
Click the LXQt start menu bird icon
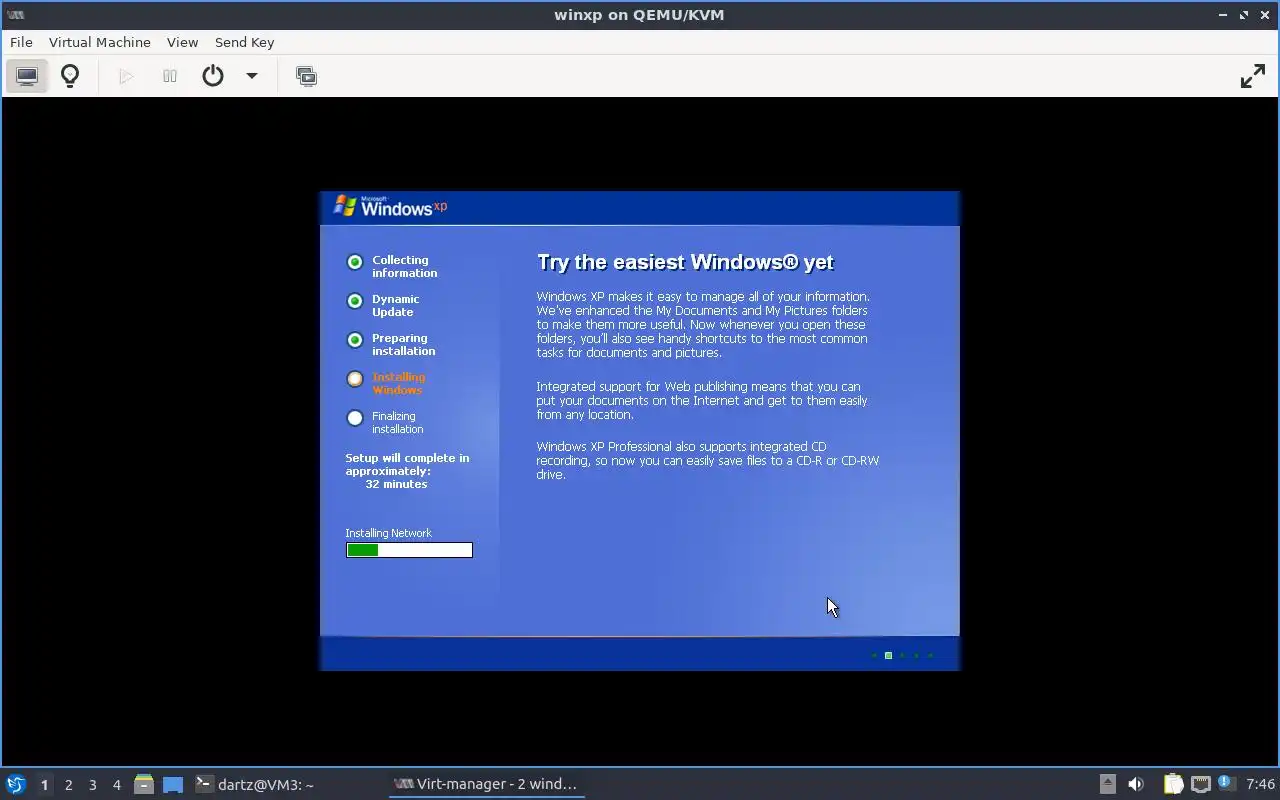16,785
